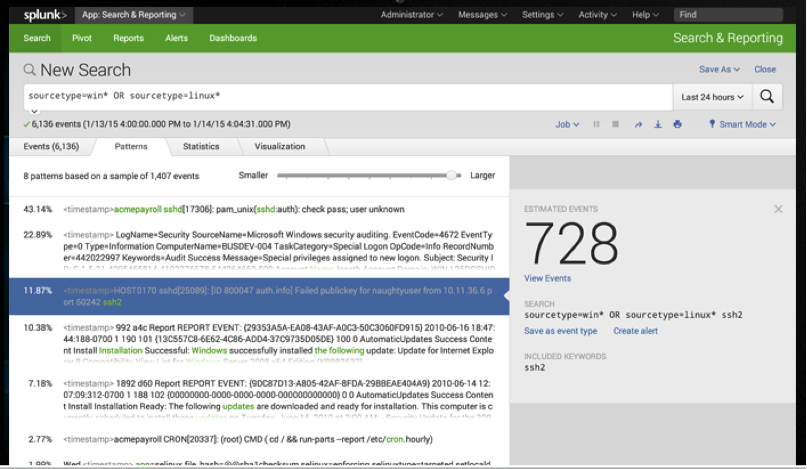This screenshot has height=469, width=807.
Task: Open Messages dropdown
Action: pos(482,15)
